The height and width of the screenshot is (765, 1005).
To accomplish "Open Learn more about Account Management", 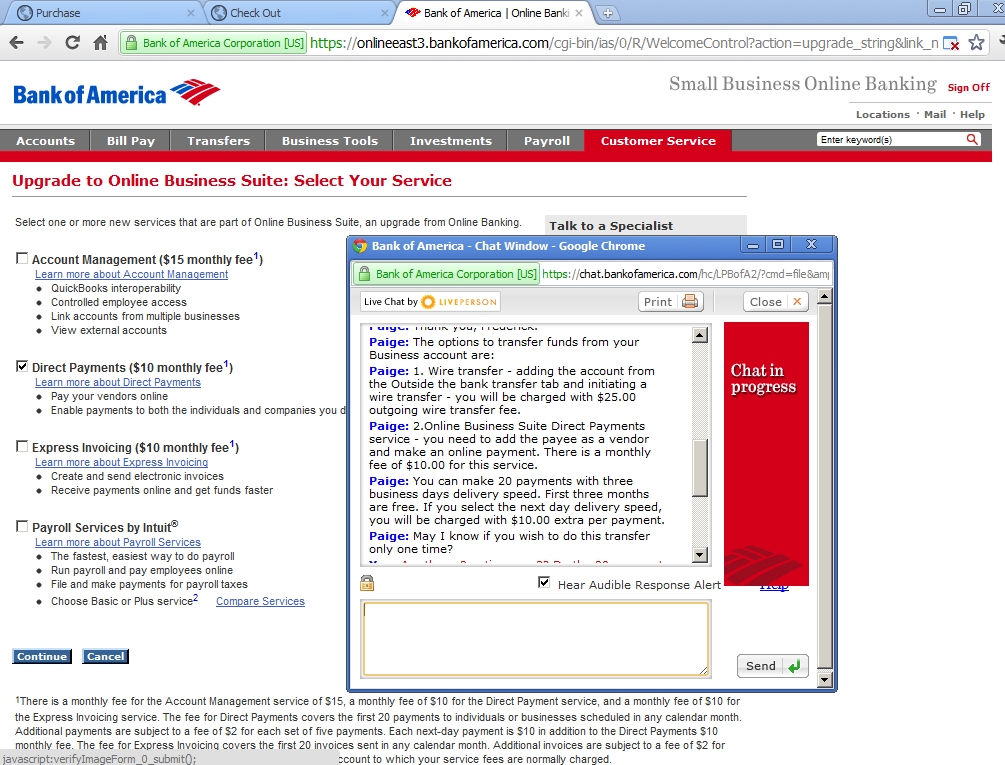I will 131,274.
